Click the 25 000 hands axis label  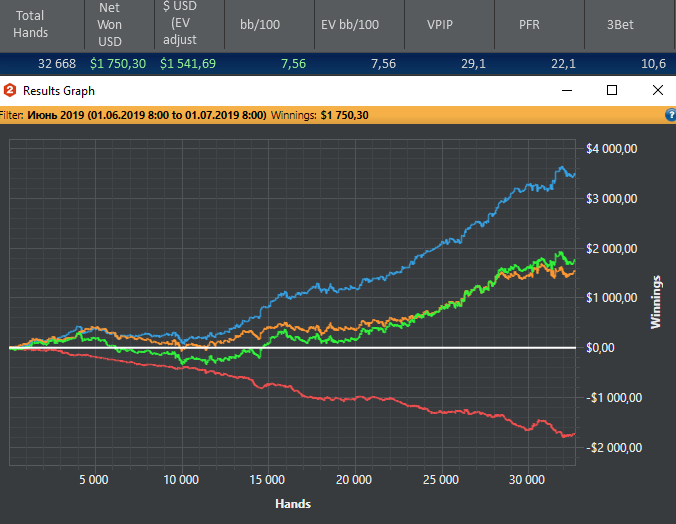pyautogui.click(x=441, y=480)
